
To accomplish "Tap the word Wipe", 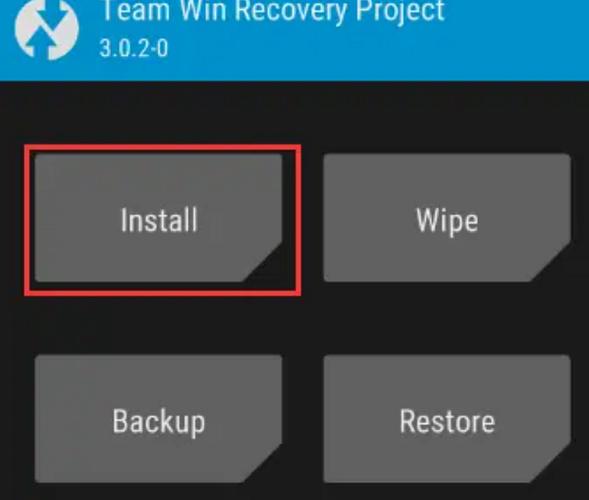I will tap(447, 222).
